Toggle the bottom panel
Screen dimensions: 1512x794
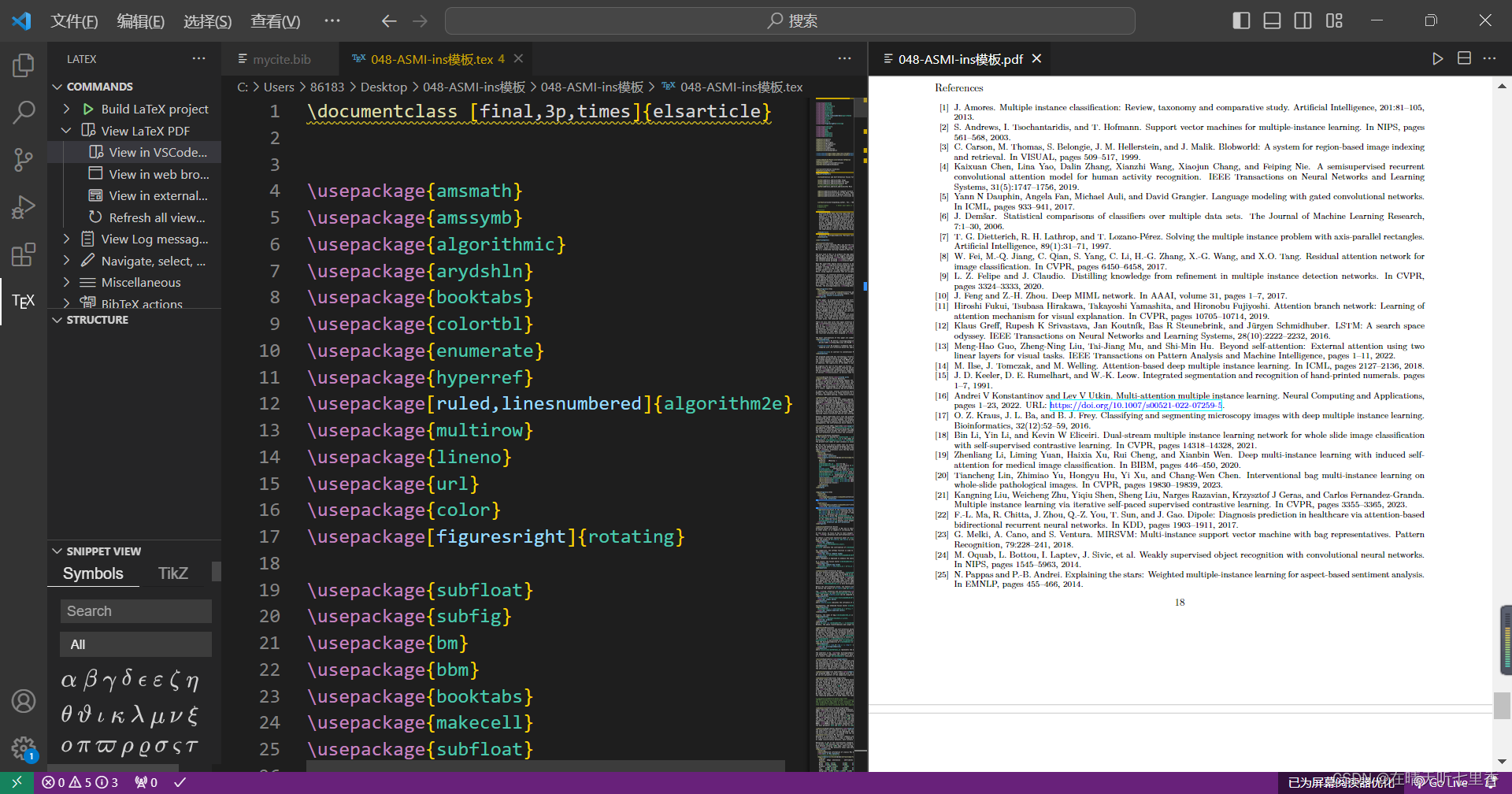pyautogui.click(x=1272, y=20)
